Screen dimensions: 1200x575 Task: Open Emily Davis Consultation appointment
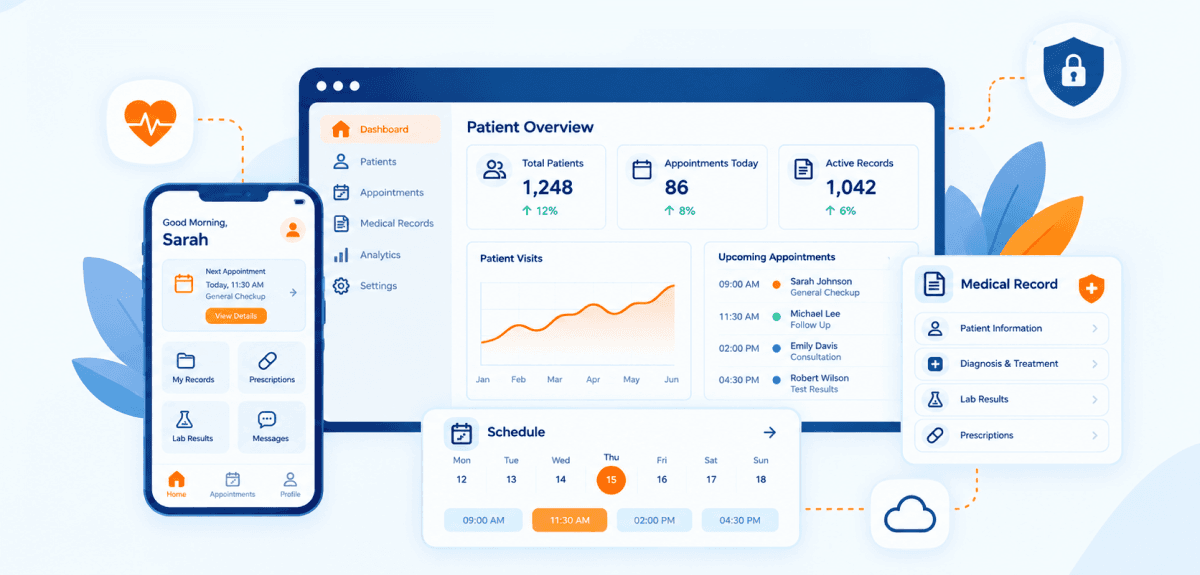point(811,351)
